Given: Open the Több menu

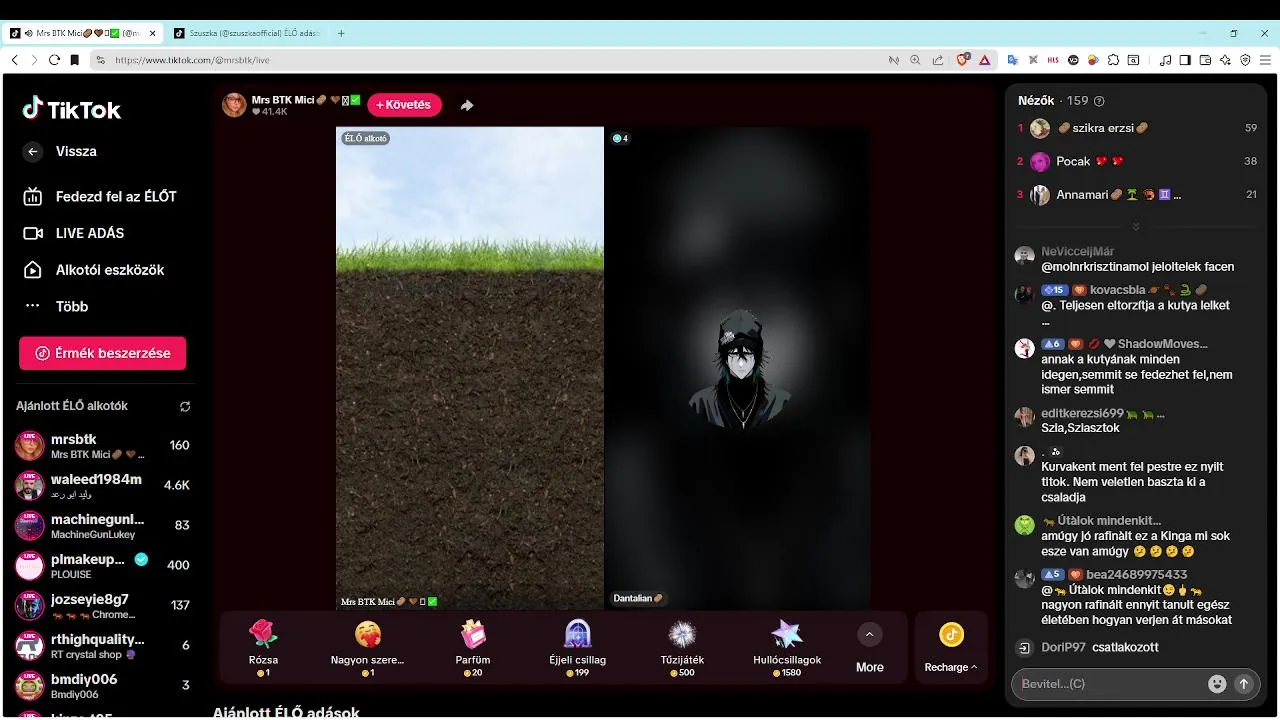Looking at the screenshot, I should 57,307.
